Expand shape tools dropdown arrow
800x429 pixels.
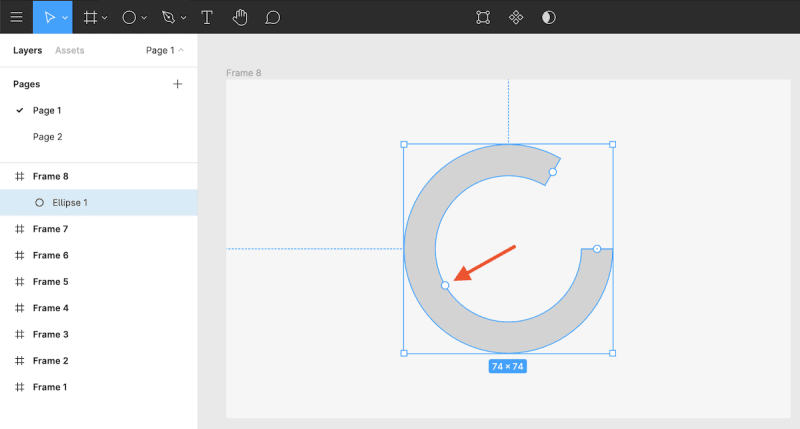click(144, 18)
